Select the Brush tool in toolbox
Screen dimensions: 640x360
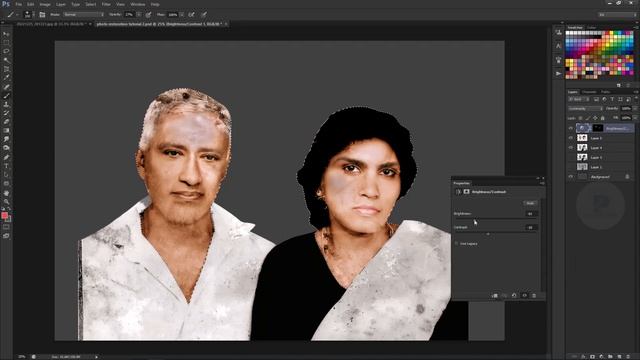(x=6, y=96)
